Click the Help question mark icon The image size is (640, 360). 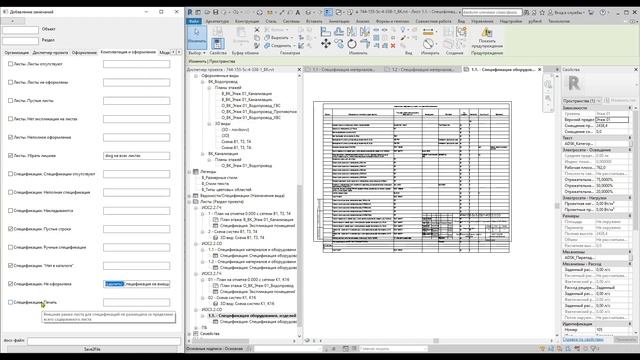(603, 12)
